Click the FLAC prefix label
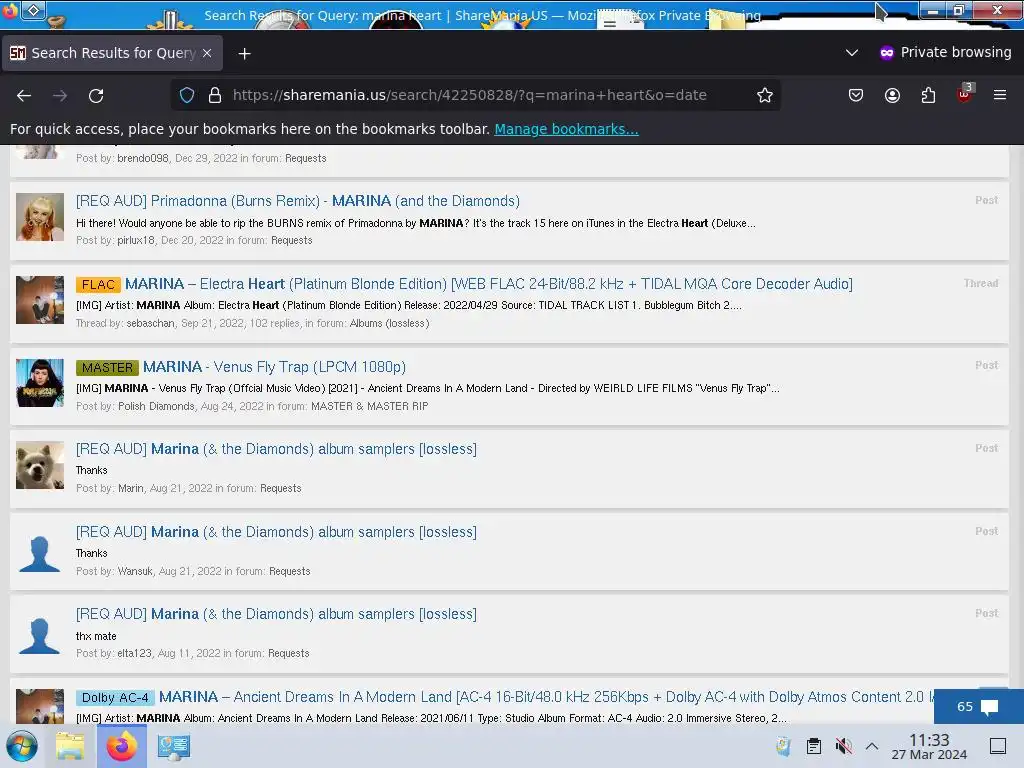The height and width of the screenshot is (768, 1024). 99,285
